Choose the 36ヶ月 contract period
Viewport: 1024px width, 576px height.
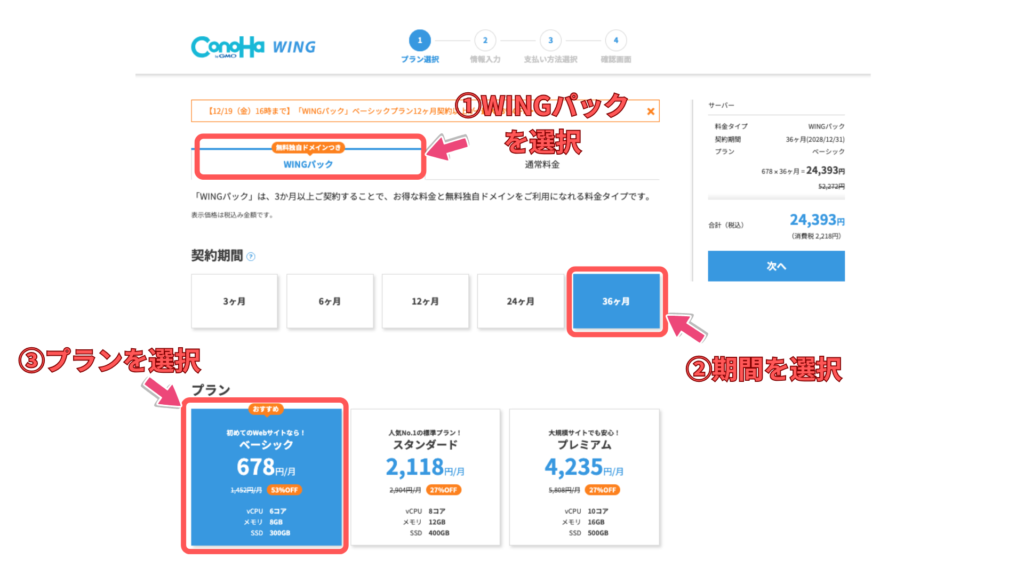click(x=615, y=301)
